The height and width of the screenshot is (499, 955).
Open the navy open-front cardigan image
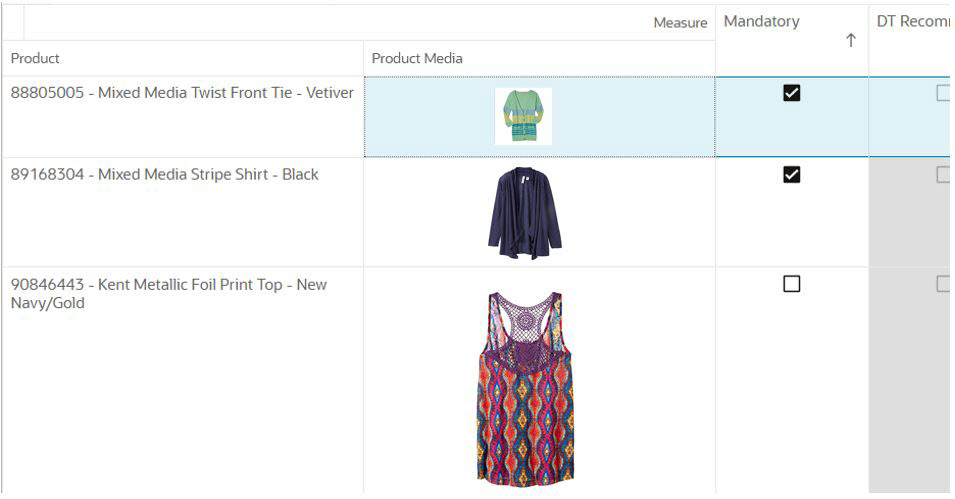pos(524,213)
